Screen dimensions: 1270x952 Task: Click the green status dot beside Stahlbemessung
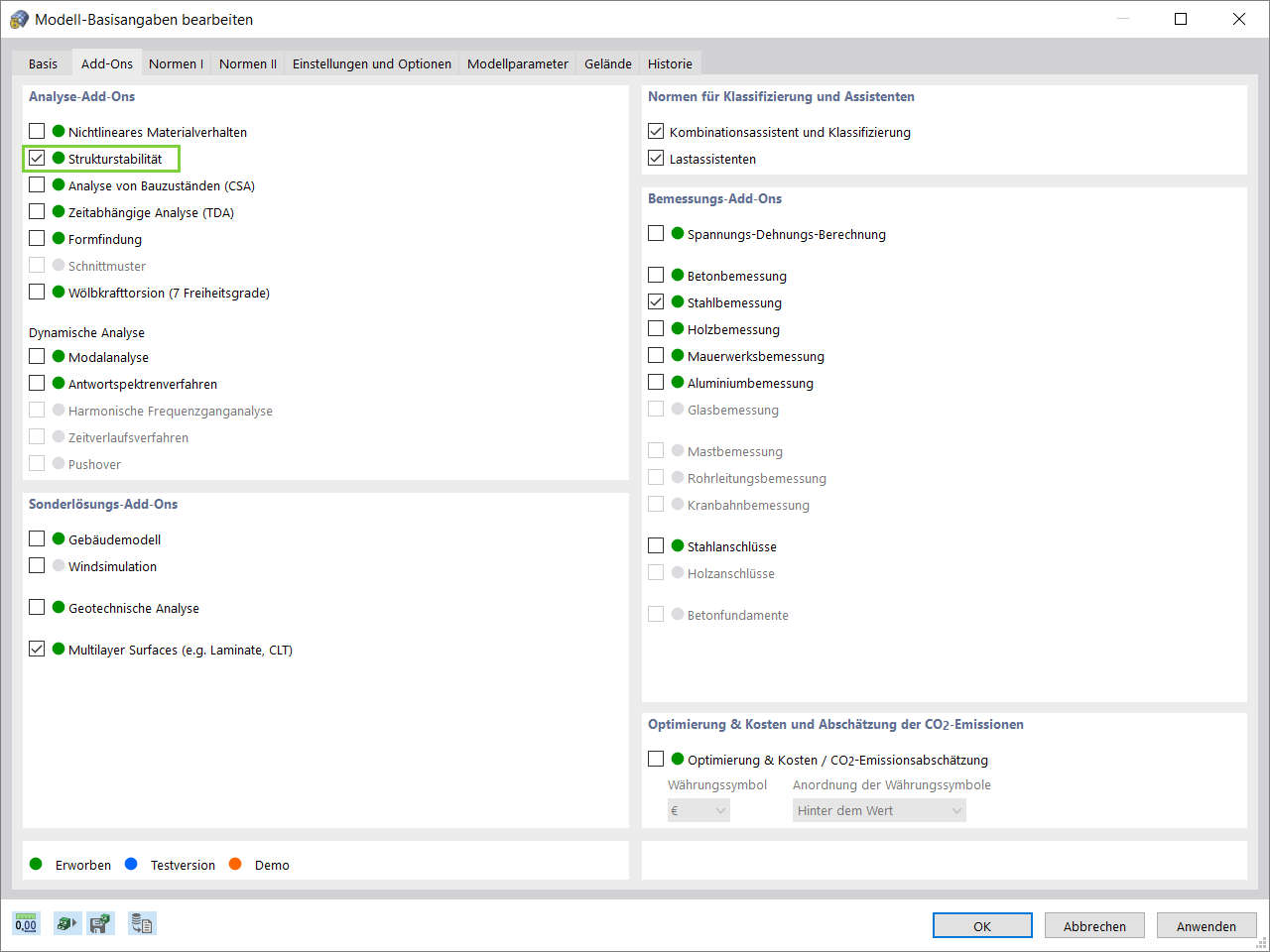coord(678,301)
